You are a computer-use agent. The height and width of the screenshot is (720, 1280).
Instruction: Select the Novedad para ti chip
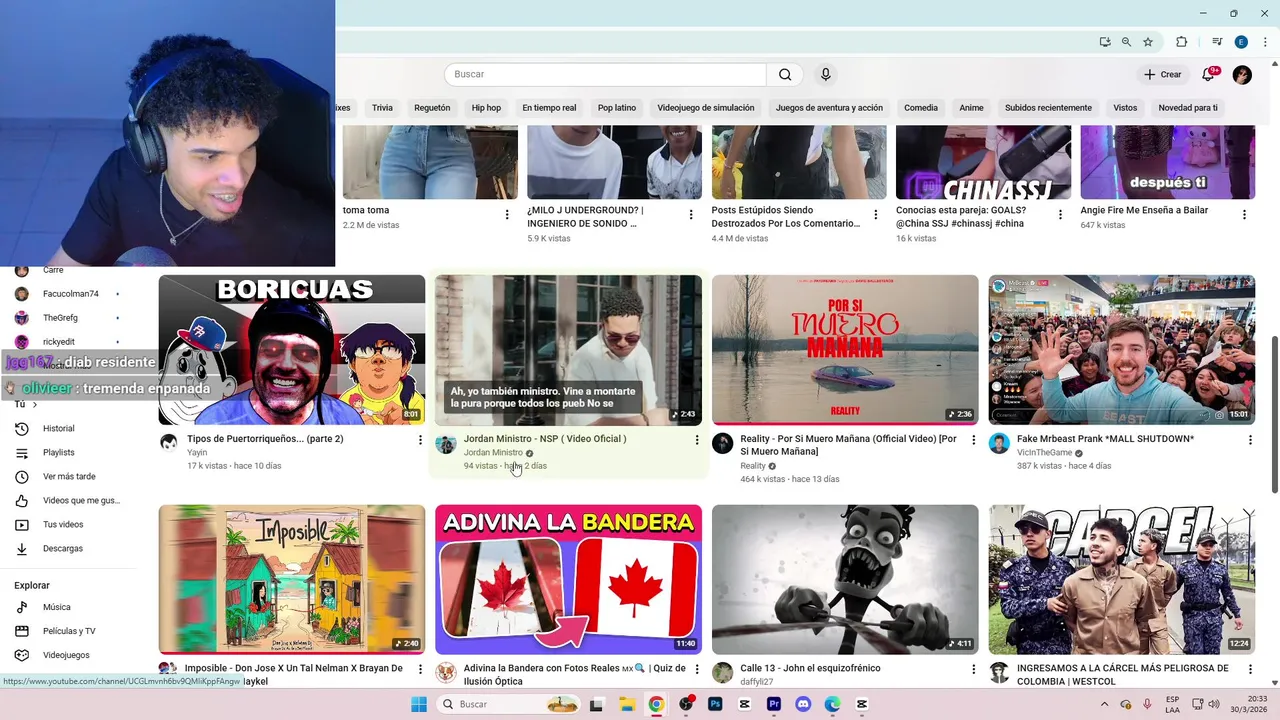tap(1188, 108)
